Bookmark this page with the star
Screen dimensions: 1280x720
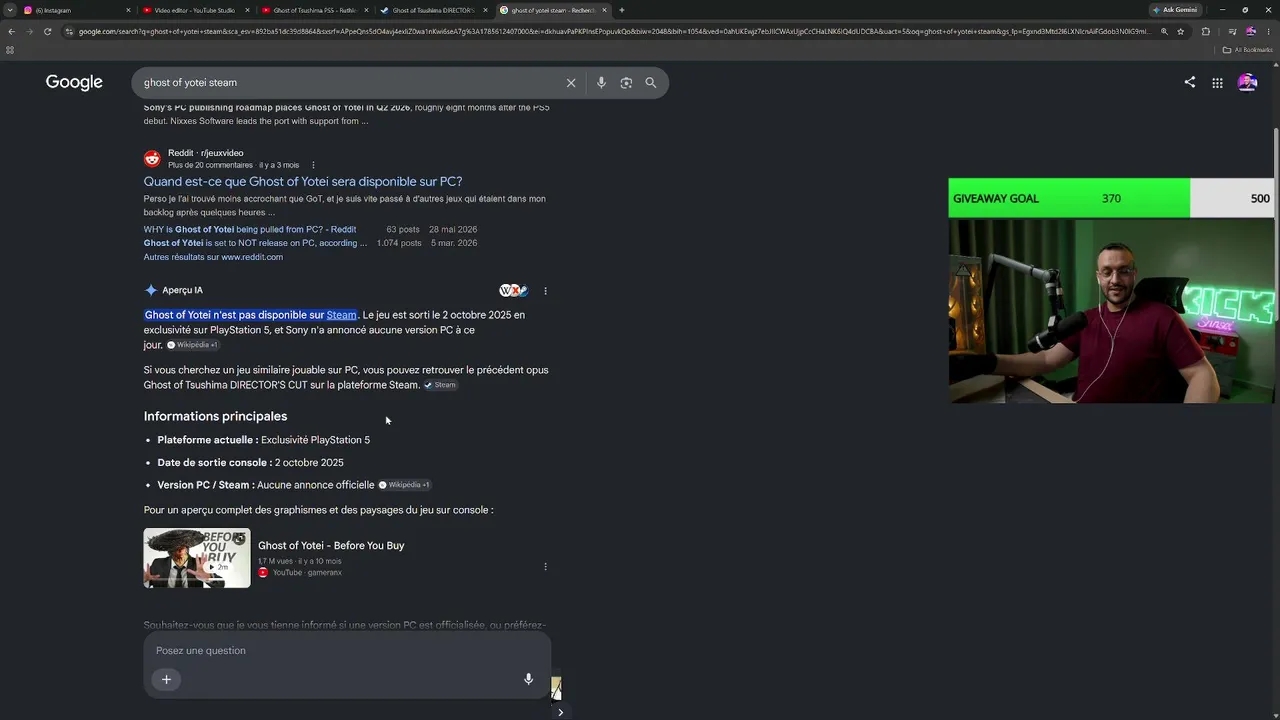1181,31
